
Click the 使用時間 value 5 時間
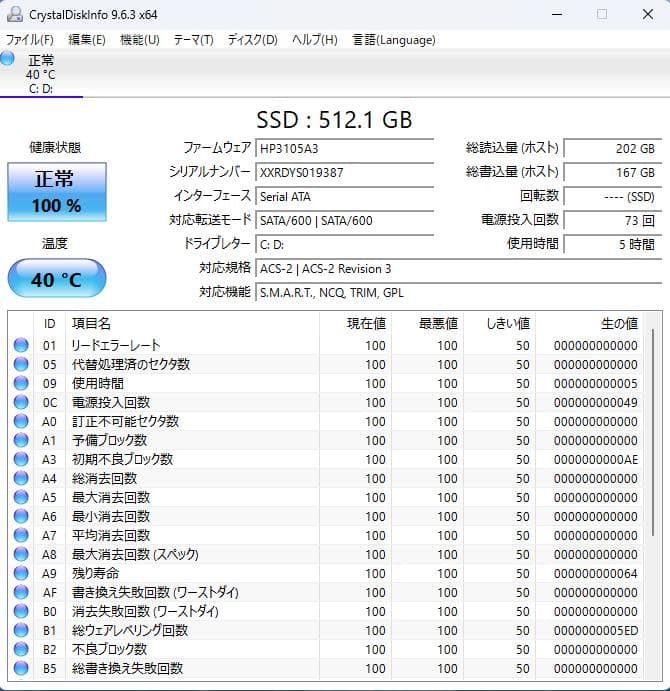pyautogui.click(x=613, y=245)
